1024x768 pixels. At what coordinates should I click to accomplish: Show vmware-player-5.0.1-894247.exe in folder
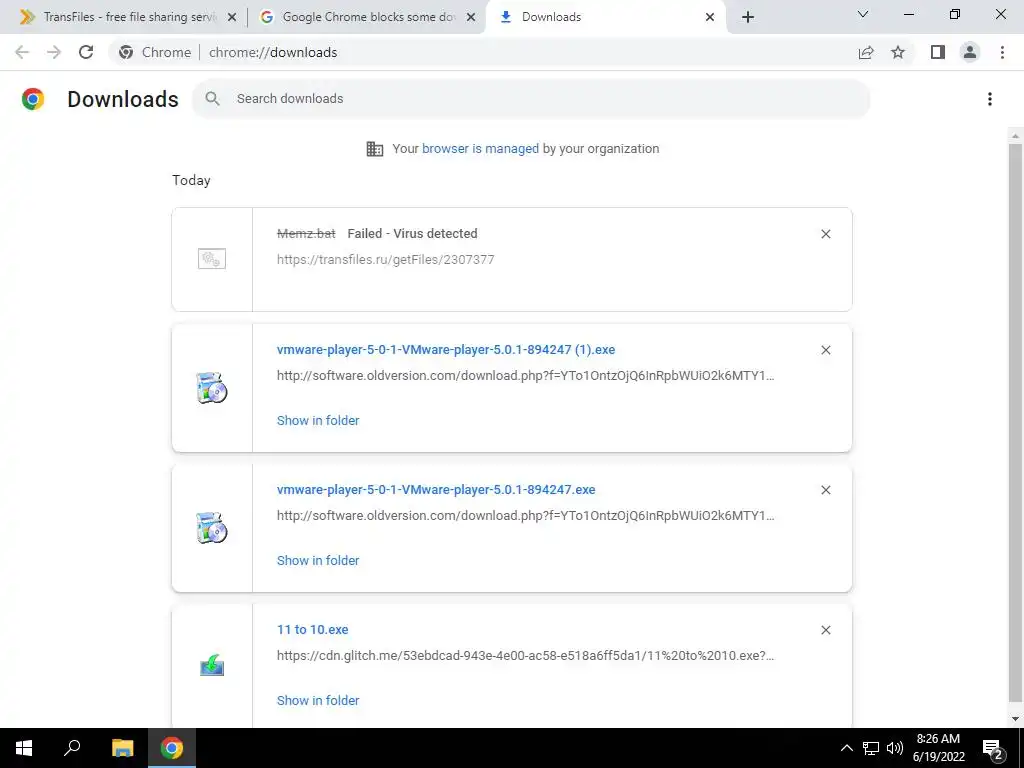[318, 560]
